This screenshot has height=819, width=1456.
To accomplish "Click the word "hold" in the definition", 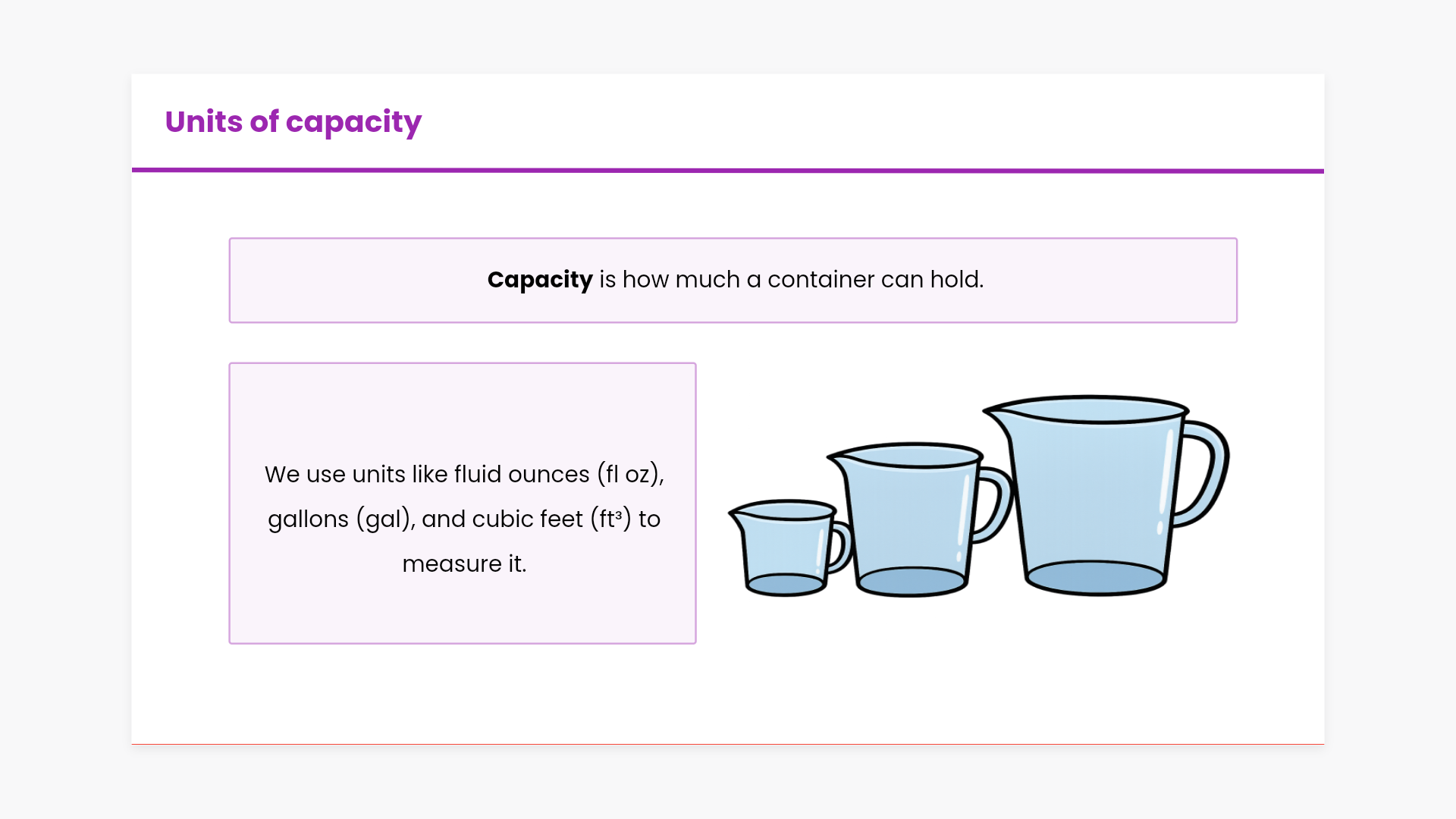I will [x=953, y=280].
